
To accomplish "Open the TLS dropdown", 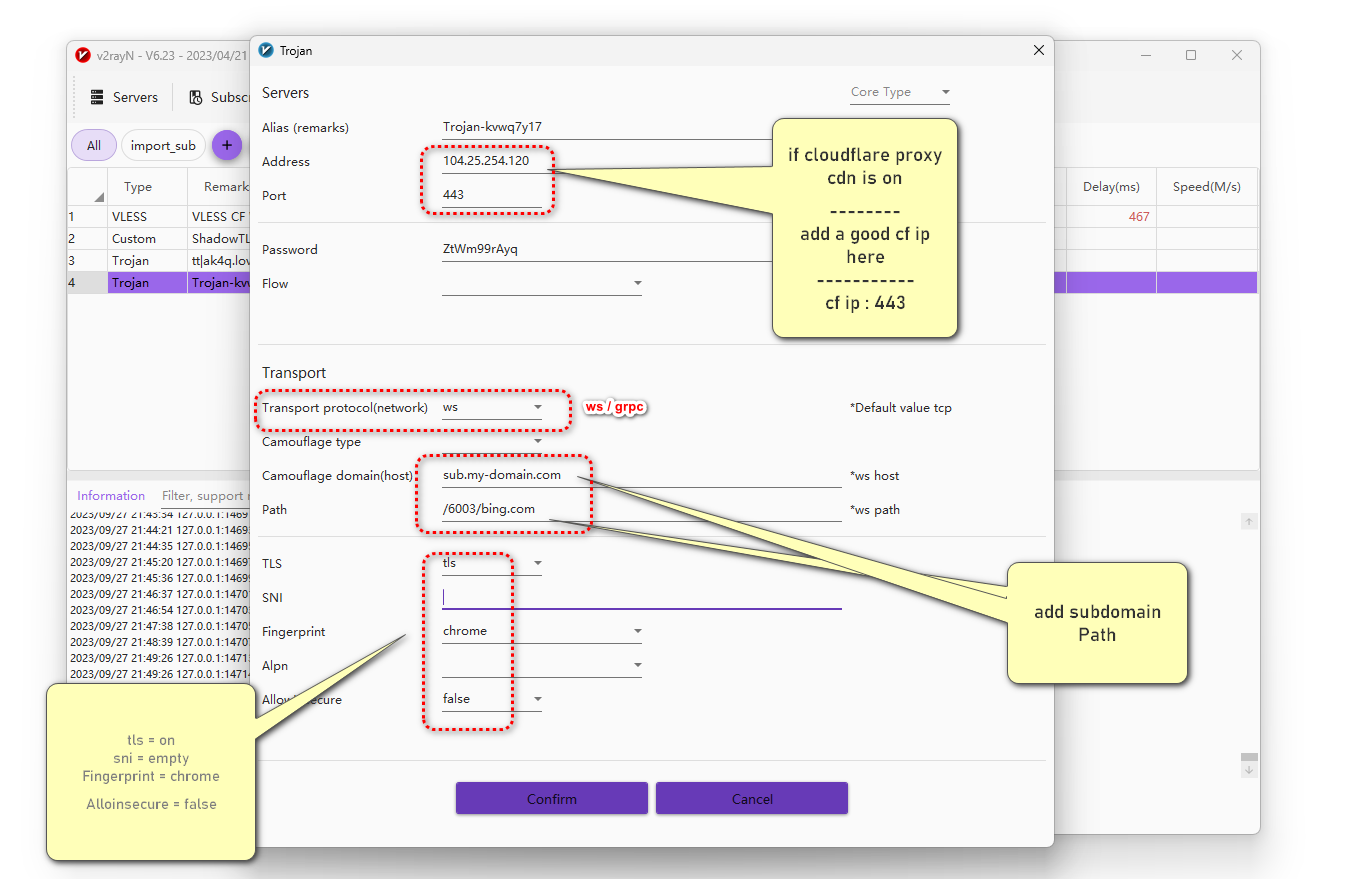I will [x=492, y=564].
